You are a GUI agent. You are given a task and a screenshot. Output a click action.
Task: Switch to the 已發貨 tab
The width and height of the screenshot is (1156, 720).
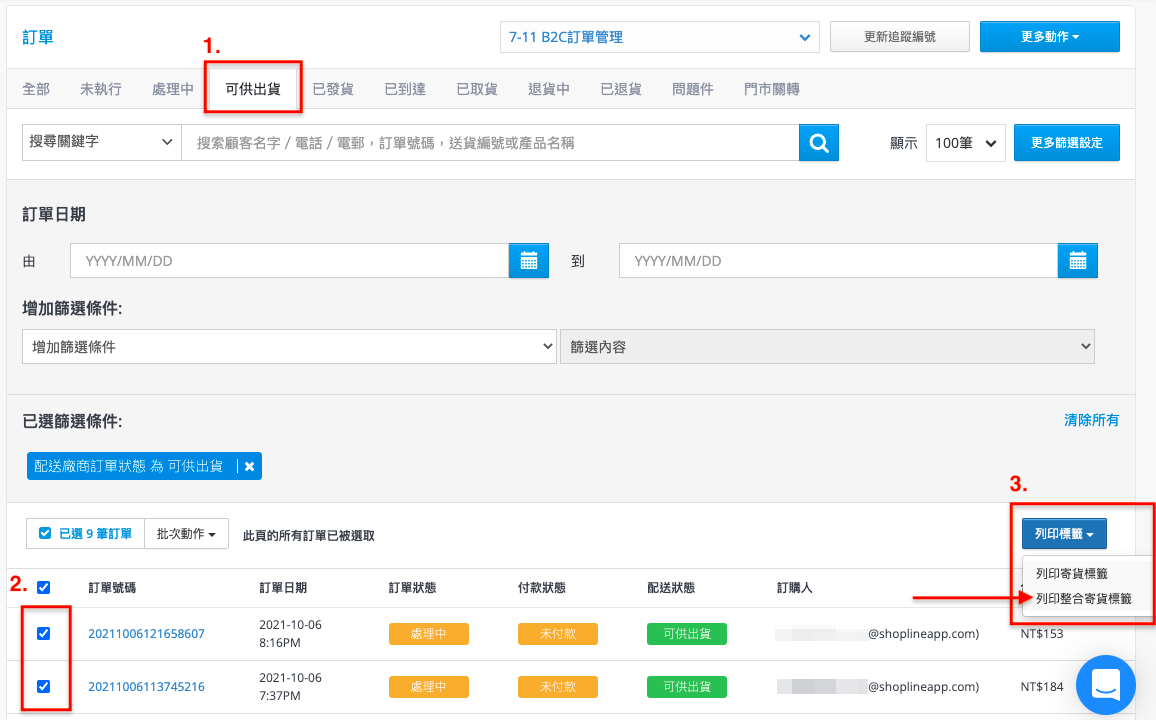click(x=333, y=89)
